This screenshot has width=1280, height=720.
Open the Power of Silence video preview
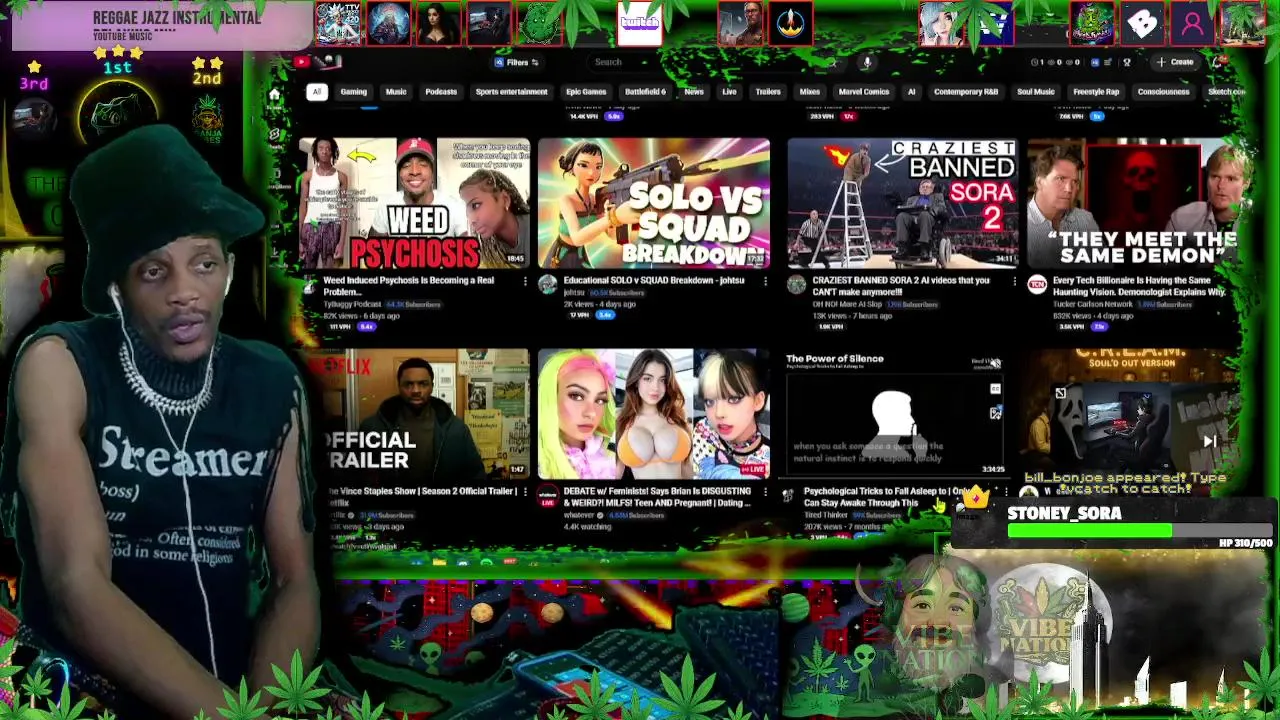pyautogui.click(x=893, y=414)
